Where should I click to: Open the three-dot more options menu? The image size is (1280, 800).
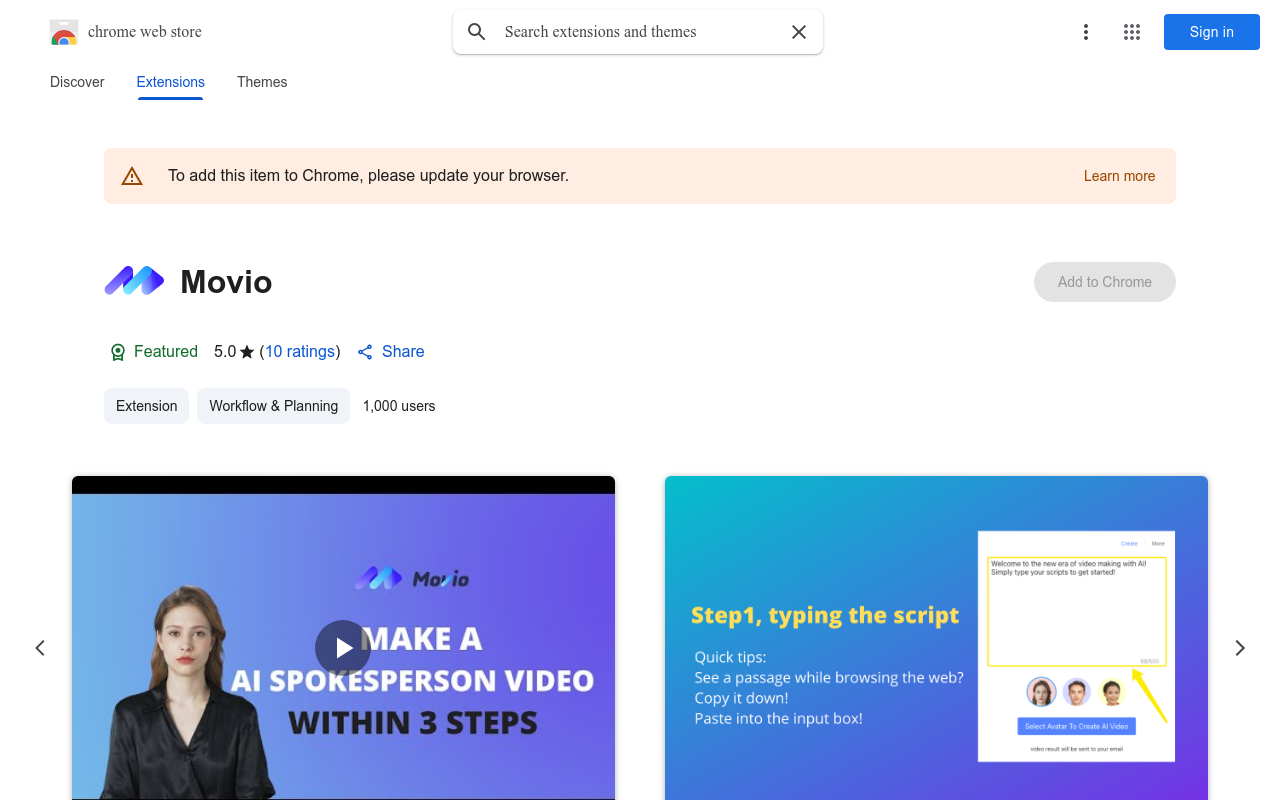click(x=1086, y=32)
